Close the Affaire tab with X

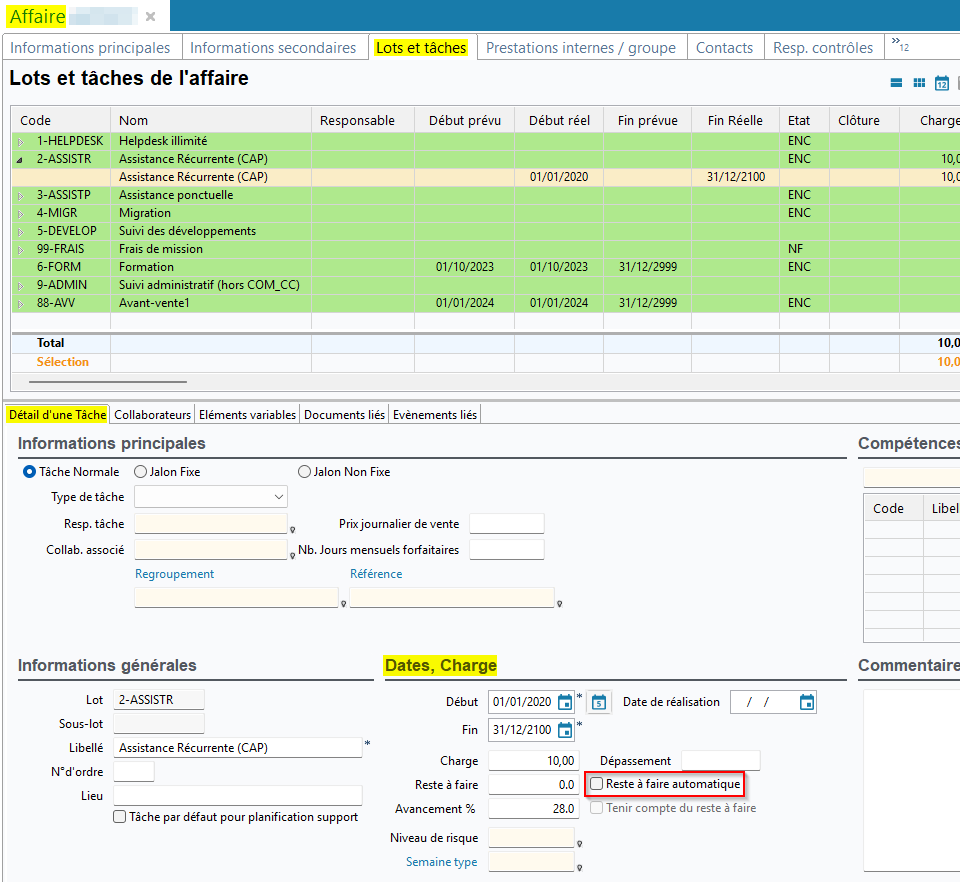coord(150,17)
